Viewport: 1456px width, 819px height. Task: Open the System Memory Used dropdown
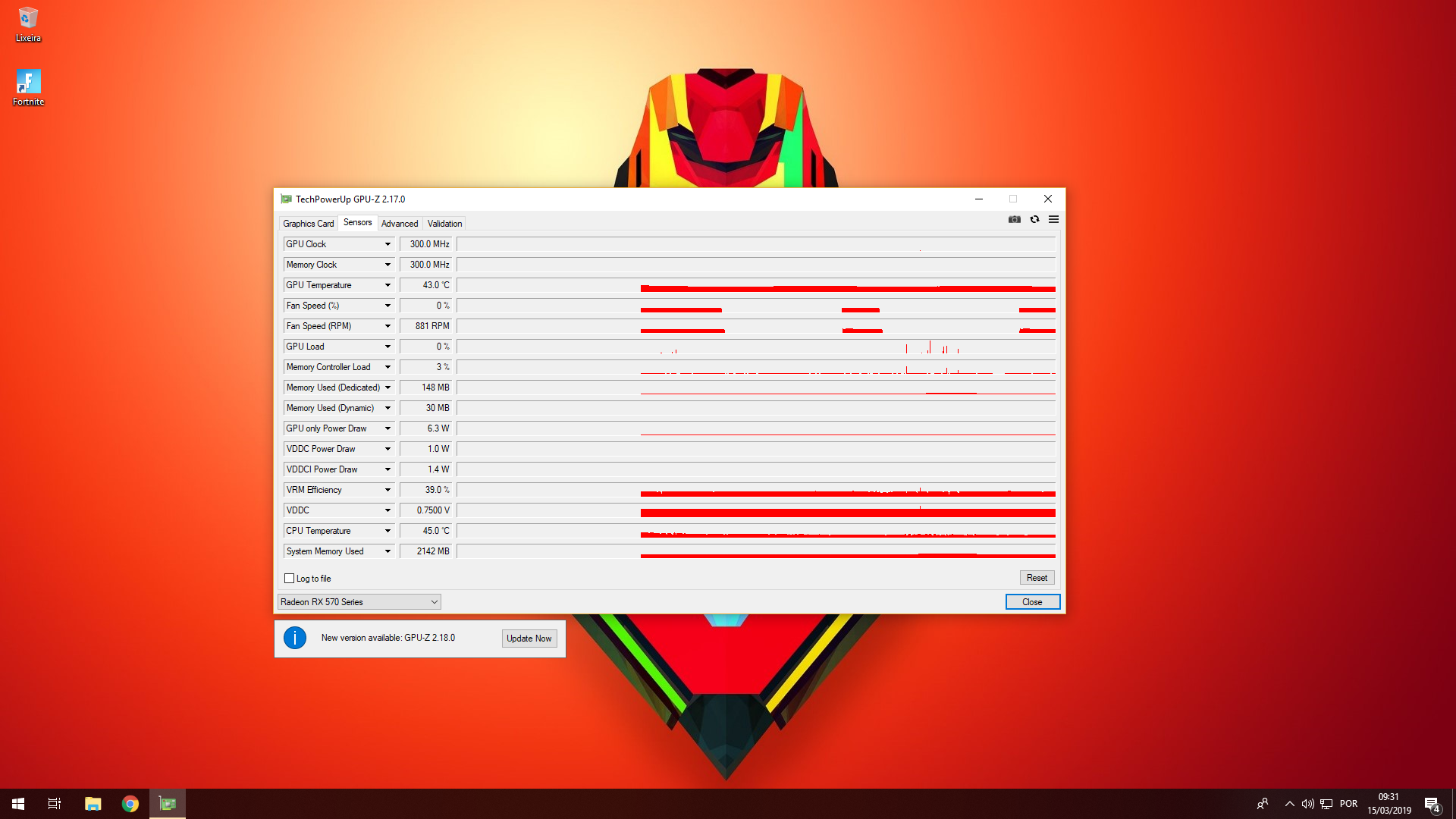388,551
